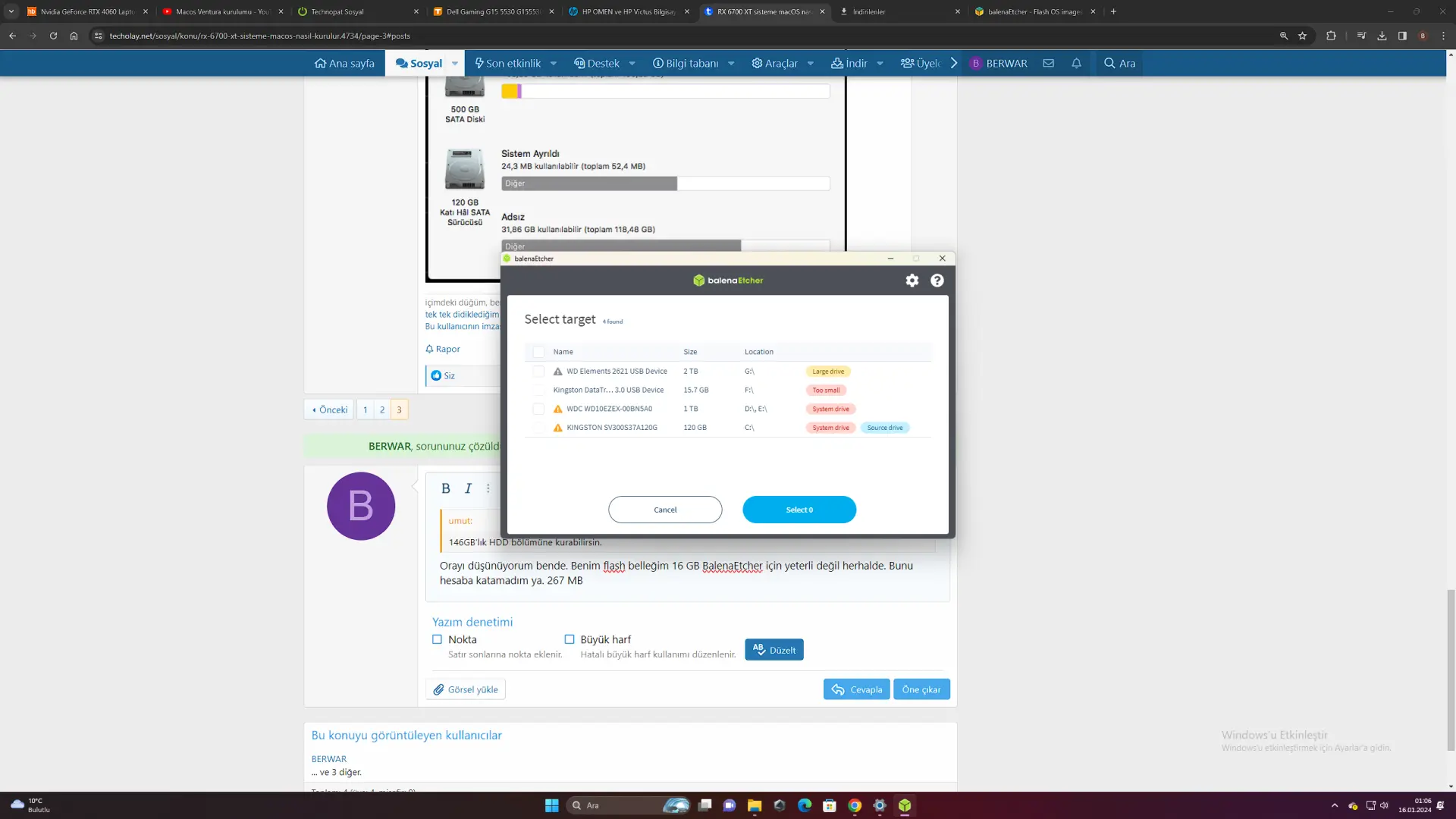Click Windows taskbar search box

(628, 805)
